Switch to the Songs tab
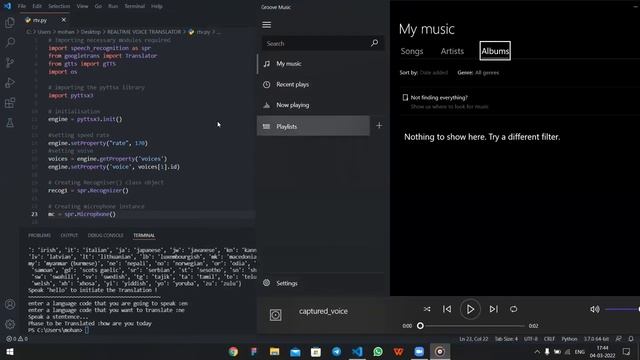Screen dimensions: 640x360 point(412,51)
